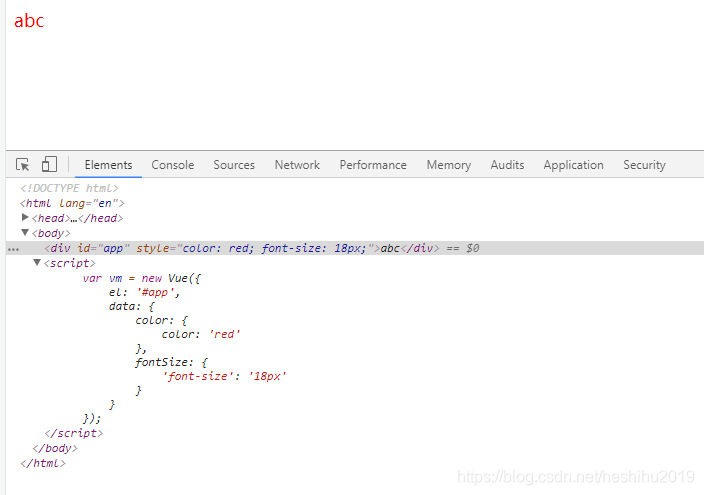The width and height of the screenshot is (704, 495).
Task: Select the Audits tab
Action: point(507,165)
